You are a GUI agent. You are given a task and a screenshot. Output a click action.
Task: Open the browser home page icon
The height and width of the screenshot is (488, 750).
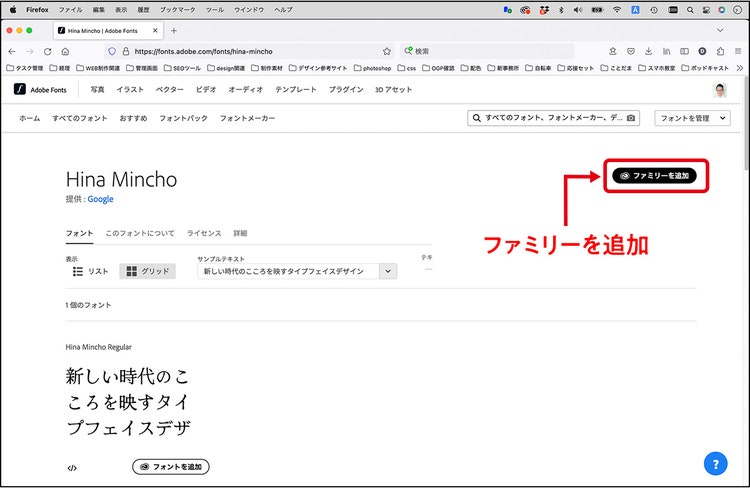pos(66,51)
